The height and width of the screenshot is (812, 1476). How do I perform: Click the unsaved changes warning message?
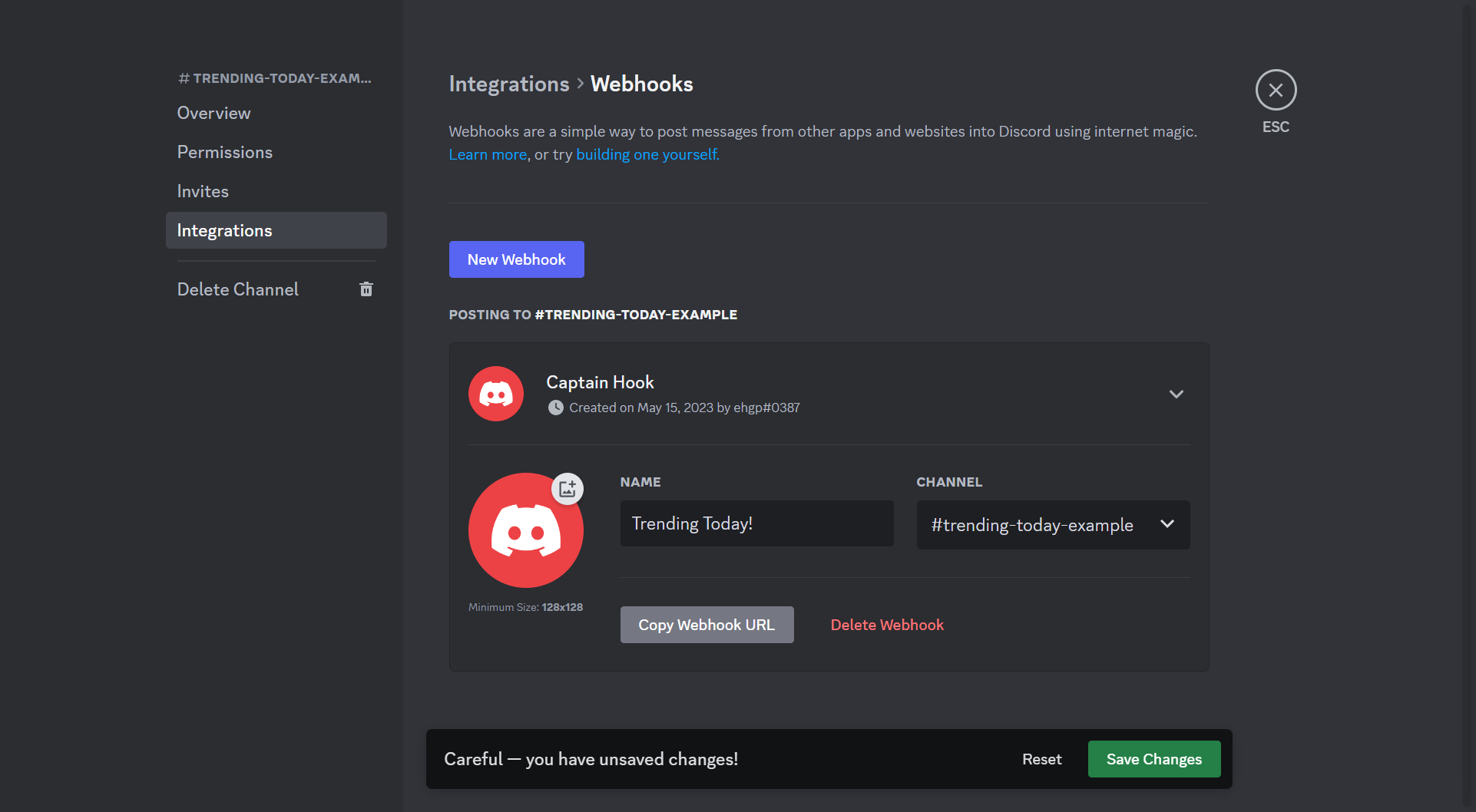(591, 759)
